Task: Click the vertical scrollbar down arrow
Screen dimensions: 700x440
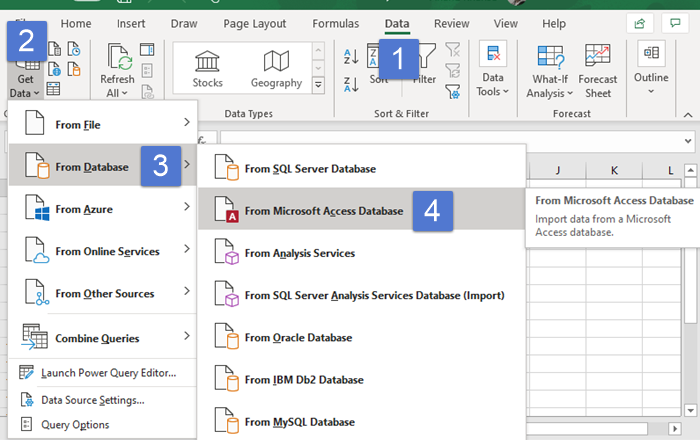Action: pos(691,411)
